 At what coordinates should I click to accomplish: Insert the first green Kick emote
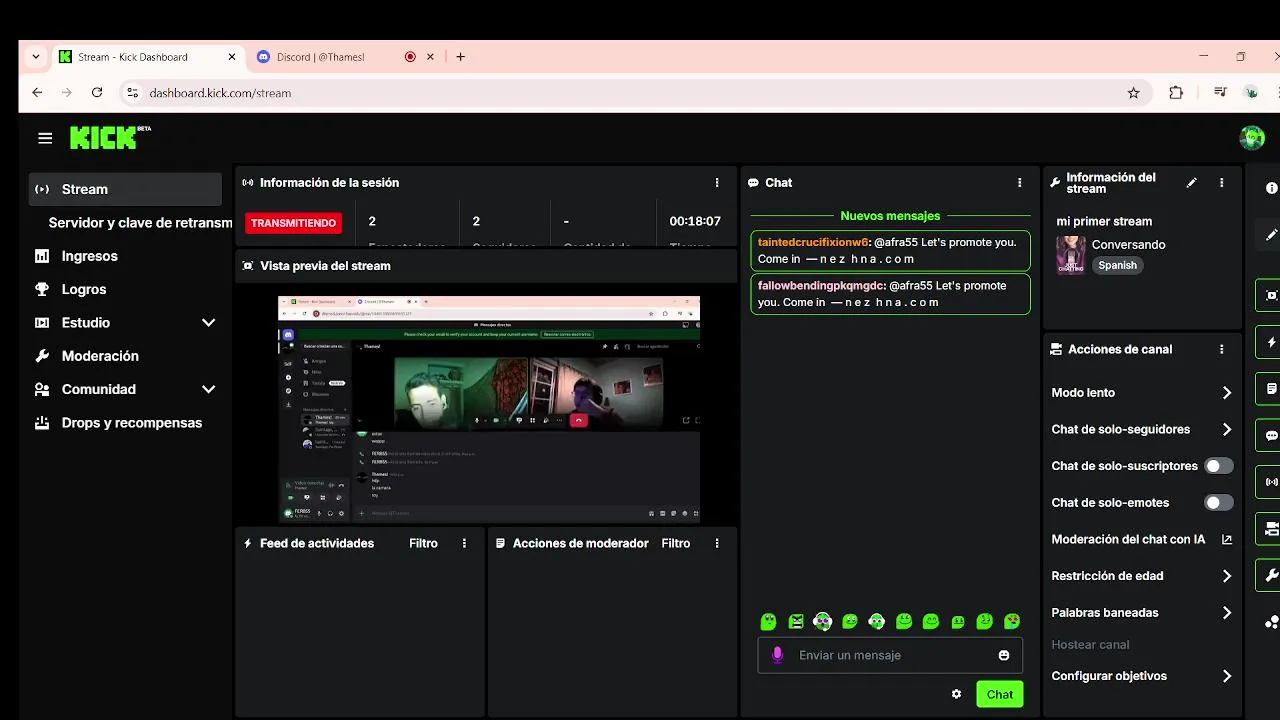pyautogui.click(x=768, y=622)
